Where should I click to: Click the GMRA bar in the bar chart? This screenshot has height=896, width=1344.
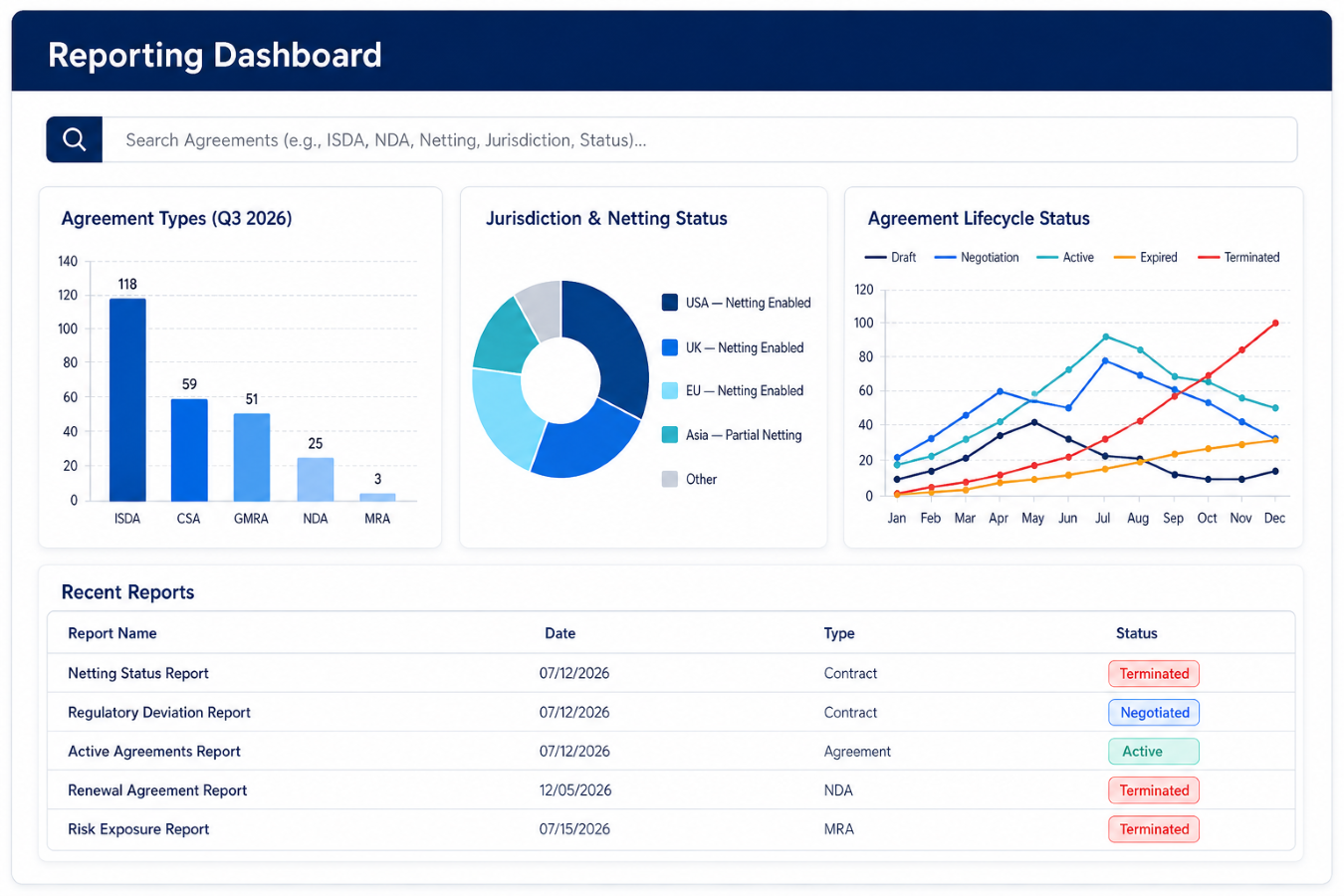pyautogui.click(x=252, y=457)
